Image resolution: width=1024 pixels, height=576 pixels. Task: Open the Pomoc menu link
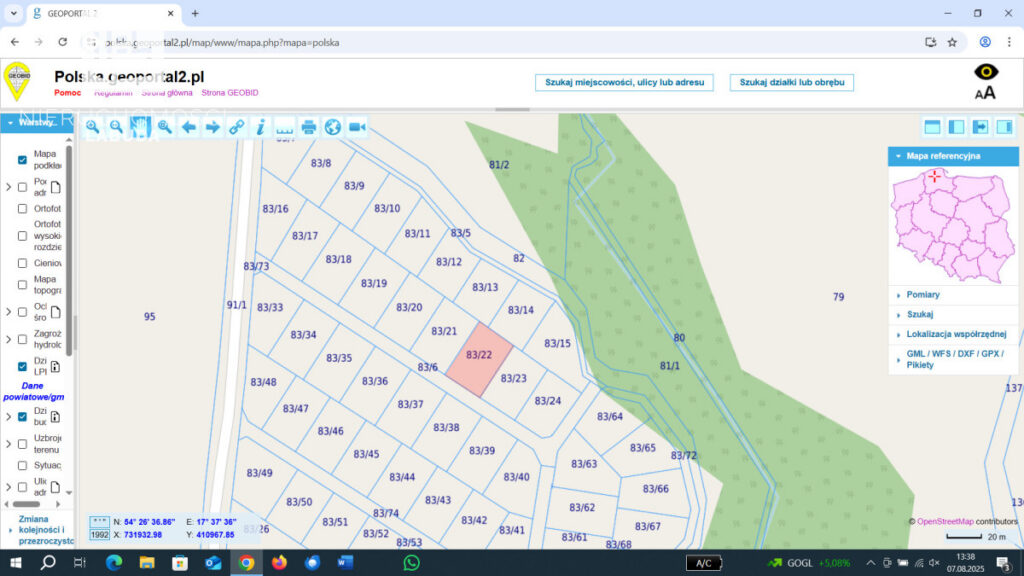coord(68,92)
